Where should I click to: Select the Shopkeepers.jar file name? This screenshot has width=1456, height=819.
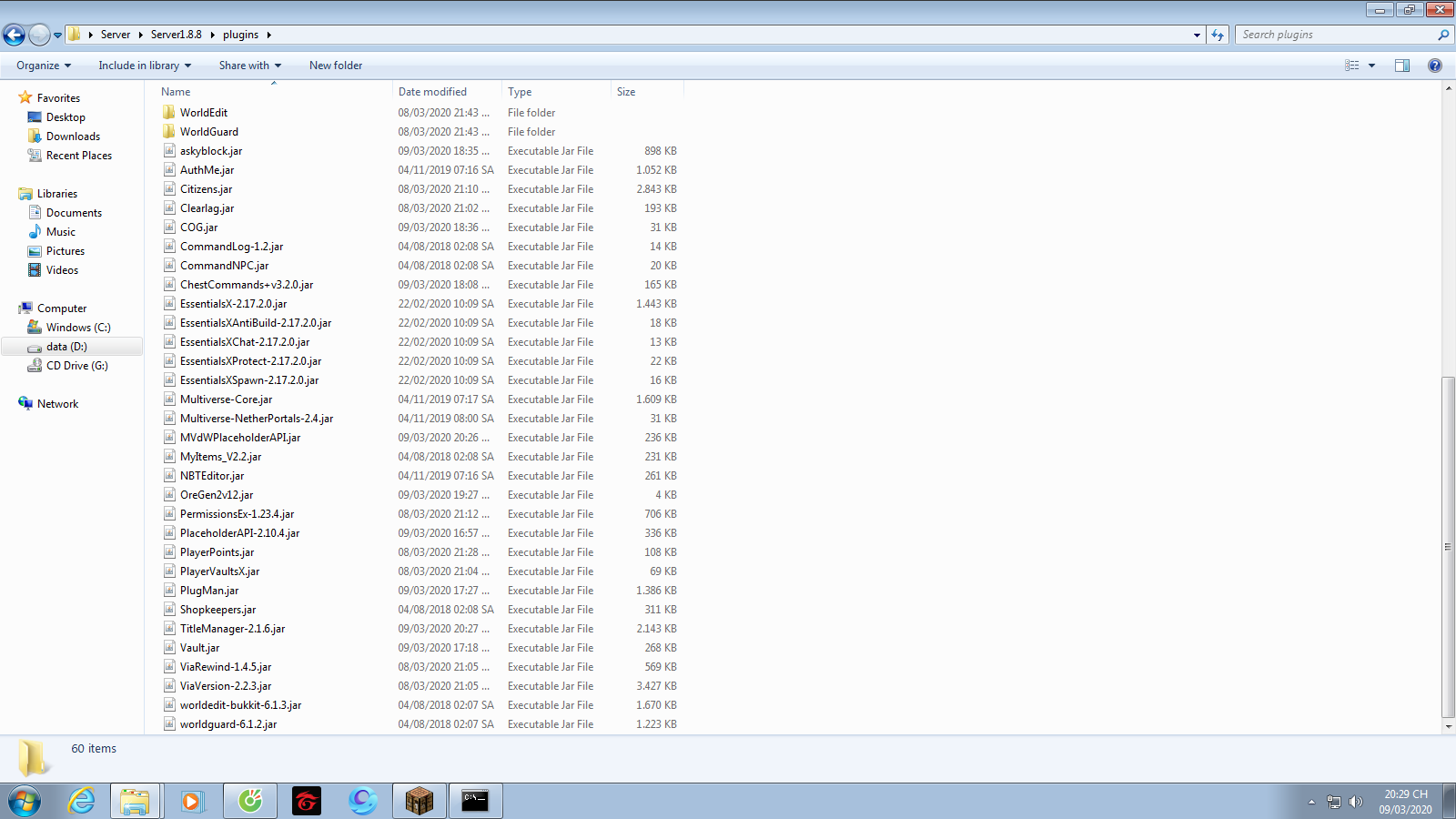click(x=217, y=610)
